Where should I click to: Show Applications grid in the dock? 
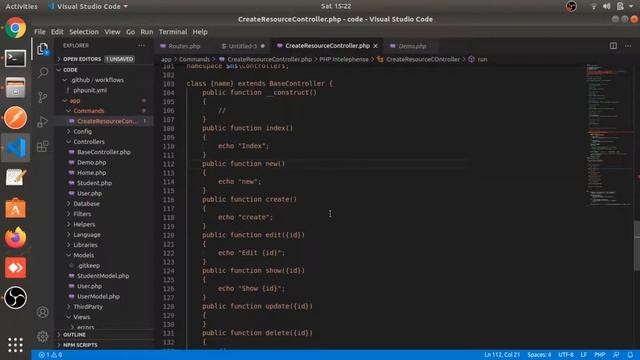coord(16,345)
